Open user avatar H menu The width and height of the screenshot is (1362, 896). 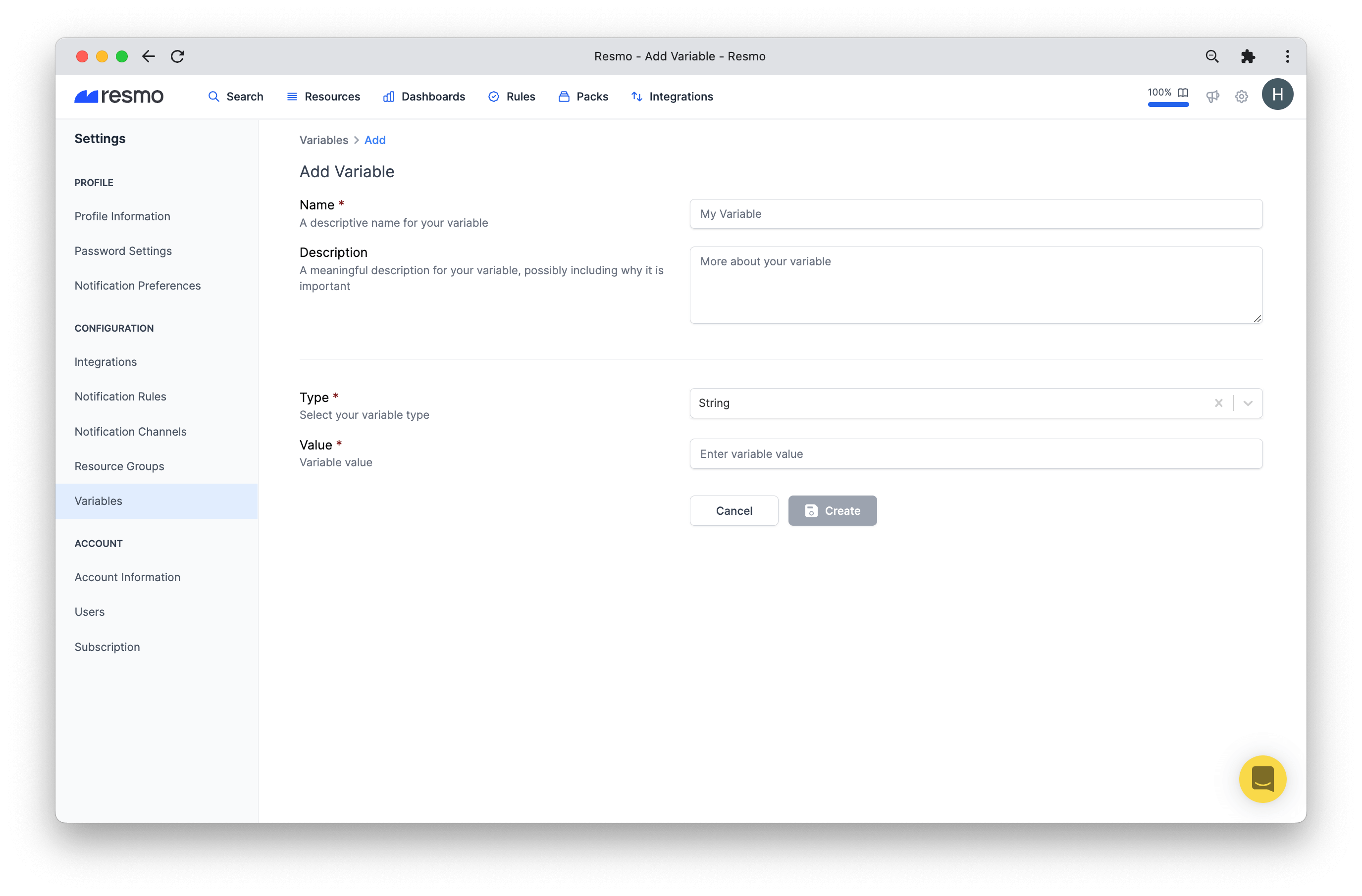point(1277,95)
